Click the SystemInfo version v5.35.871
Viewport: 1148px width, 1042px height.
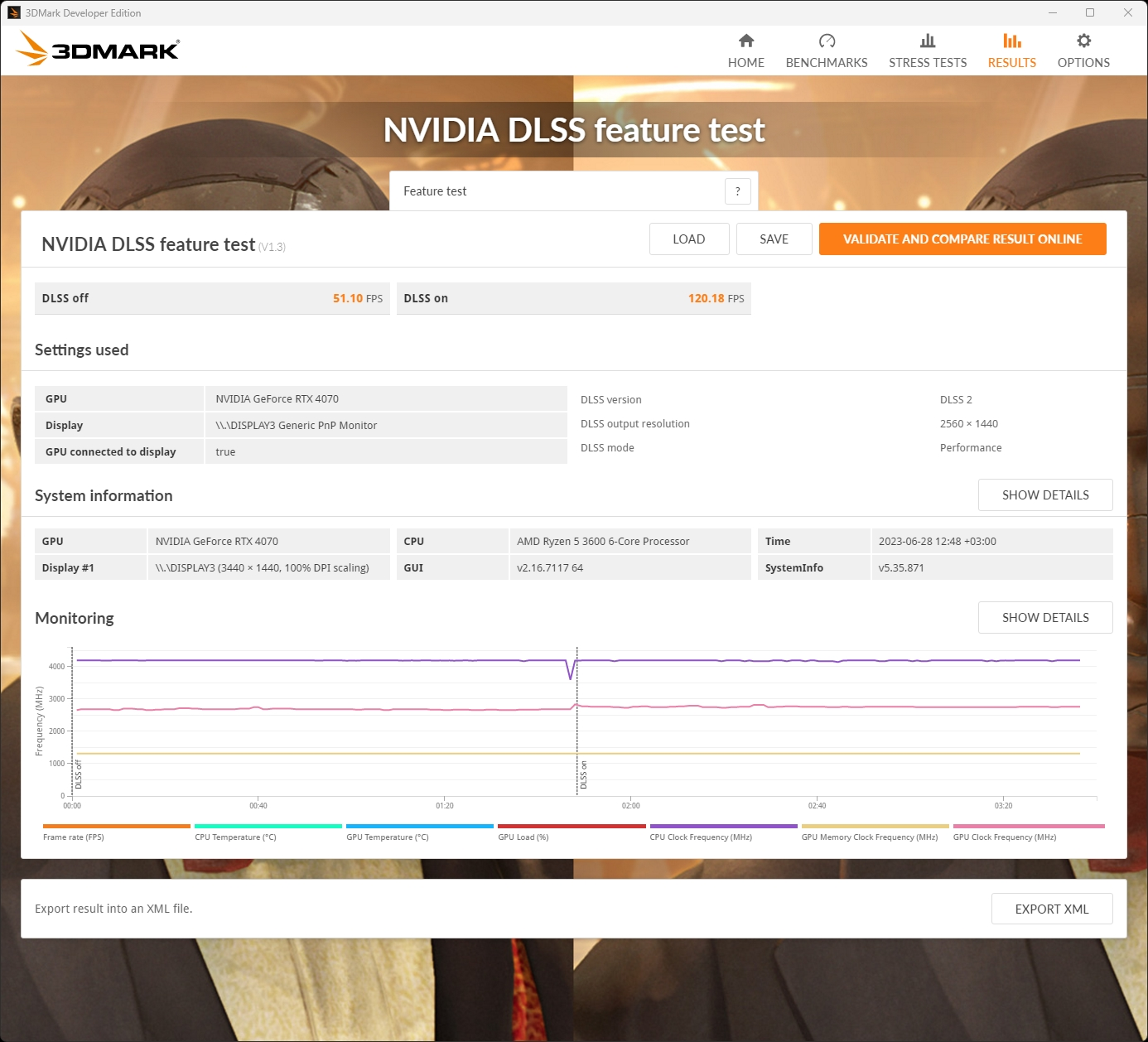(x=901, y=568)
